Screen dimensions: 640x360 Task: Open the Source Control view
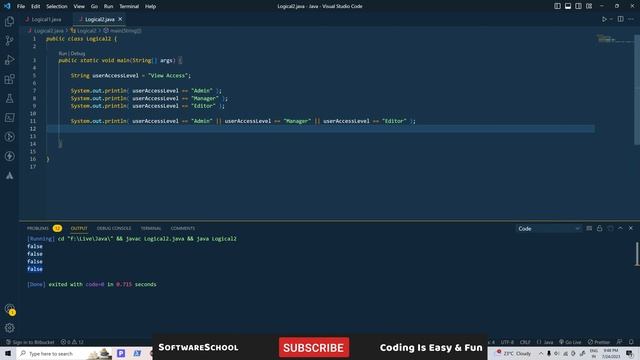click(x=9, y=40)
